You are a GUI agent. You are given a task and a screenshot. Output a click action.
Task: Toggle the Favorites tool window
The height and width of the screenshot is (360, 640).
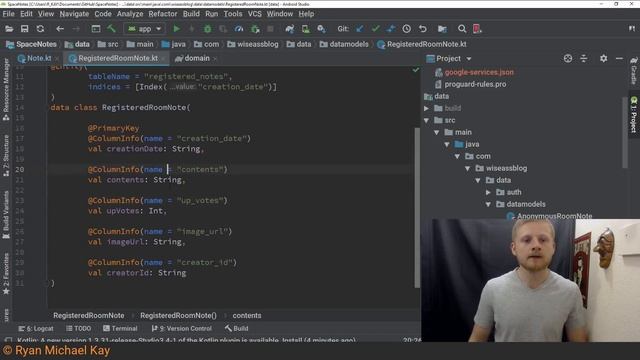pos(6,273)
